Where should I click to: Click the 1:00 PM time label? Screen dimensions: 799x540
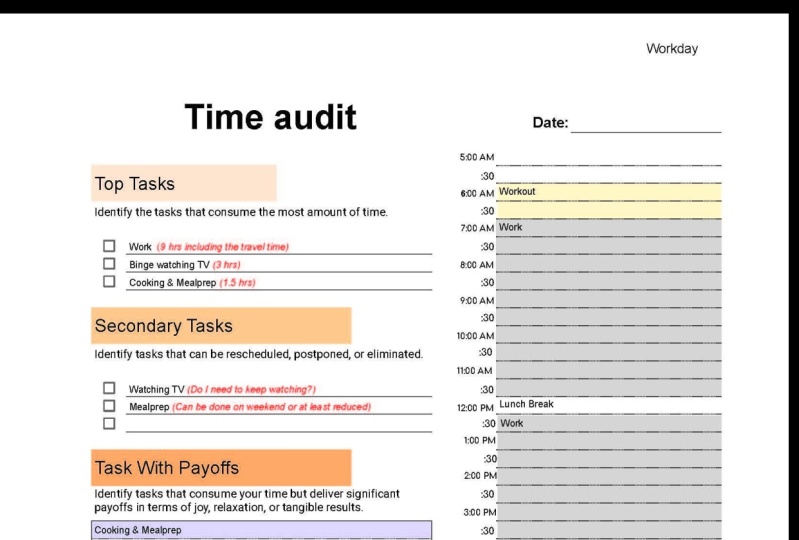[x=479, y=441]
